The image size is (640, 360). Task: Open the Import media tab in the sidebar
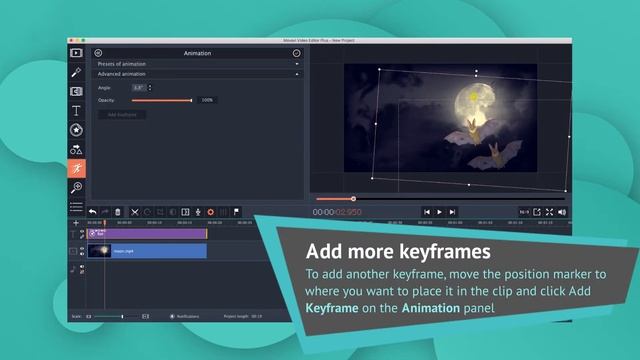pyautogui.click(x=76, y=53)
